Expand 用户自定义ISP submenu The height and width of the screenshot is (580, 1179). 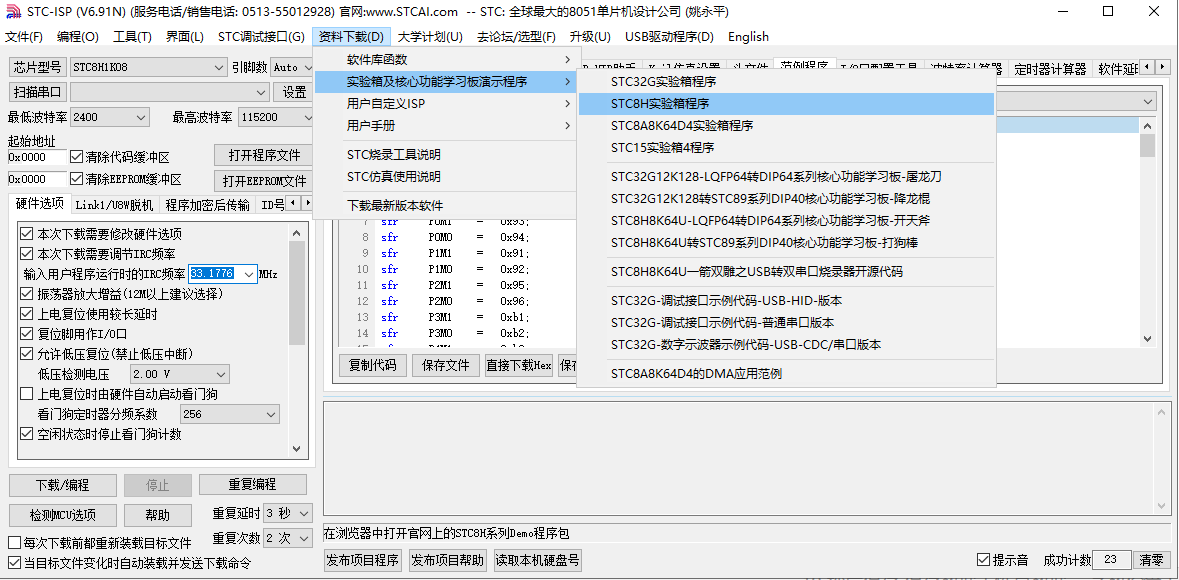click(x=447, y=104)
